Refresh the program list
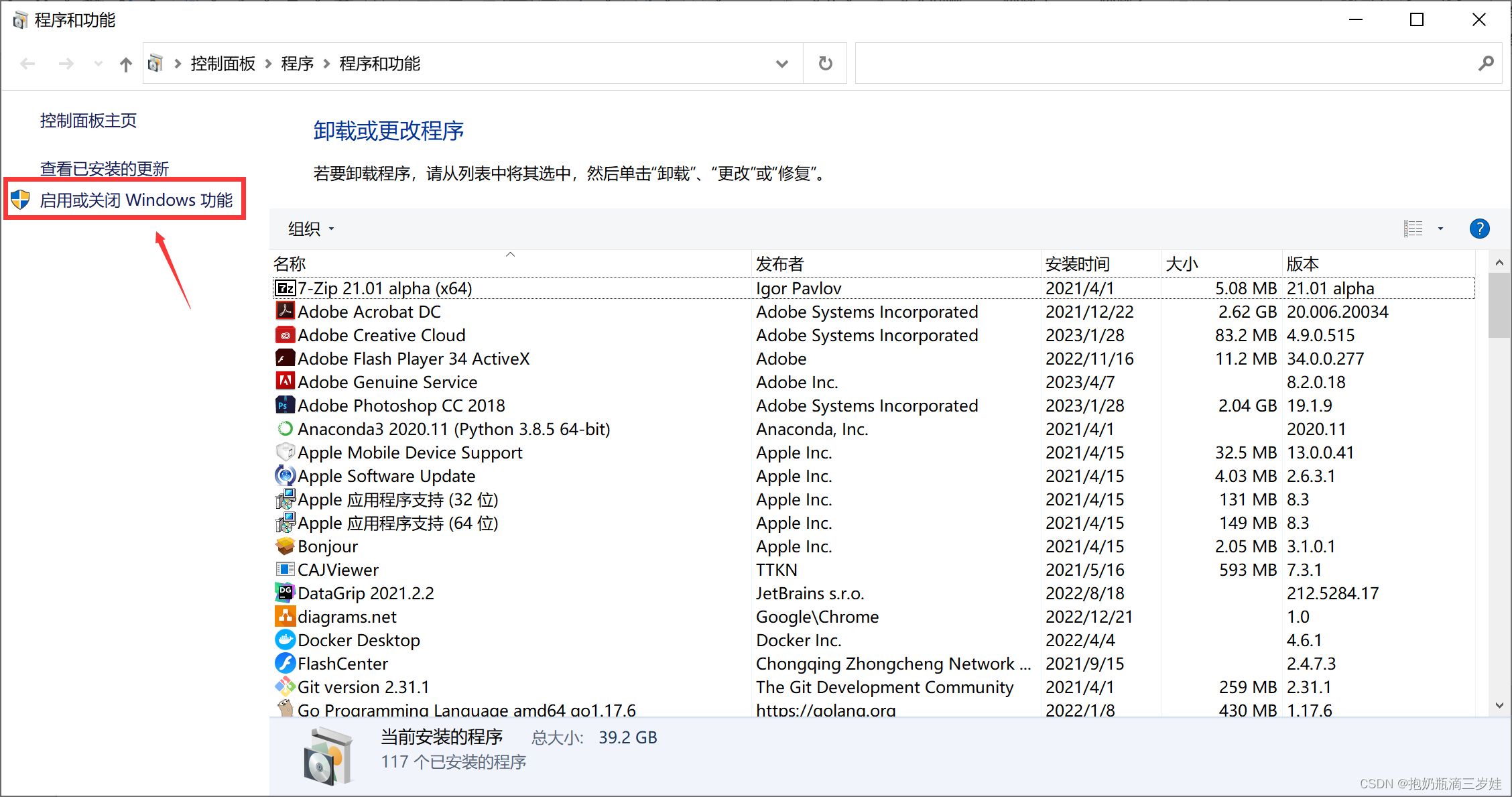 click(825, 64)
